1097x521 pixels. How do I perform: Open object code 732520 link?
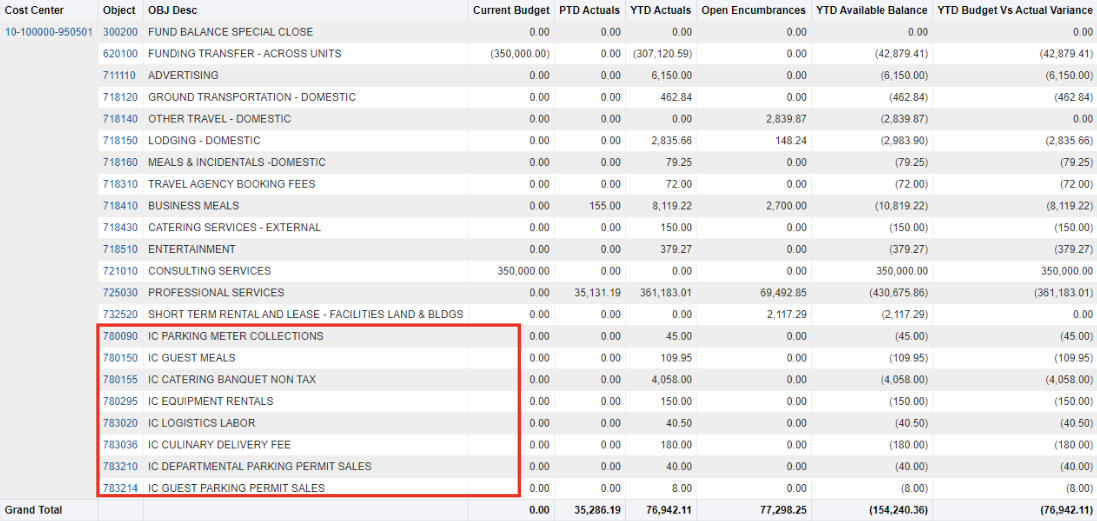[x=120, y=314]
